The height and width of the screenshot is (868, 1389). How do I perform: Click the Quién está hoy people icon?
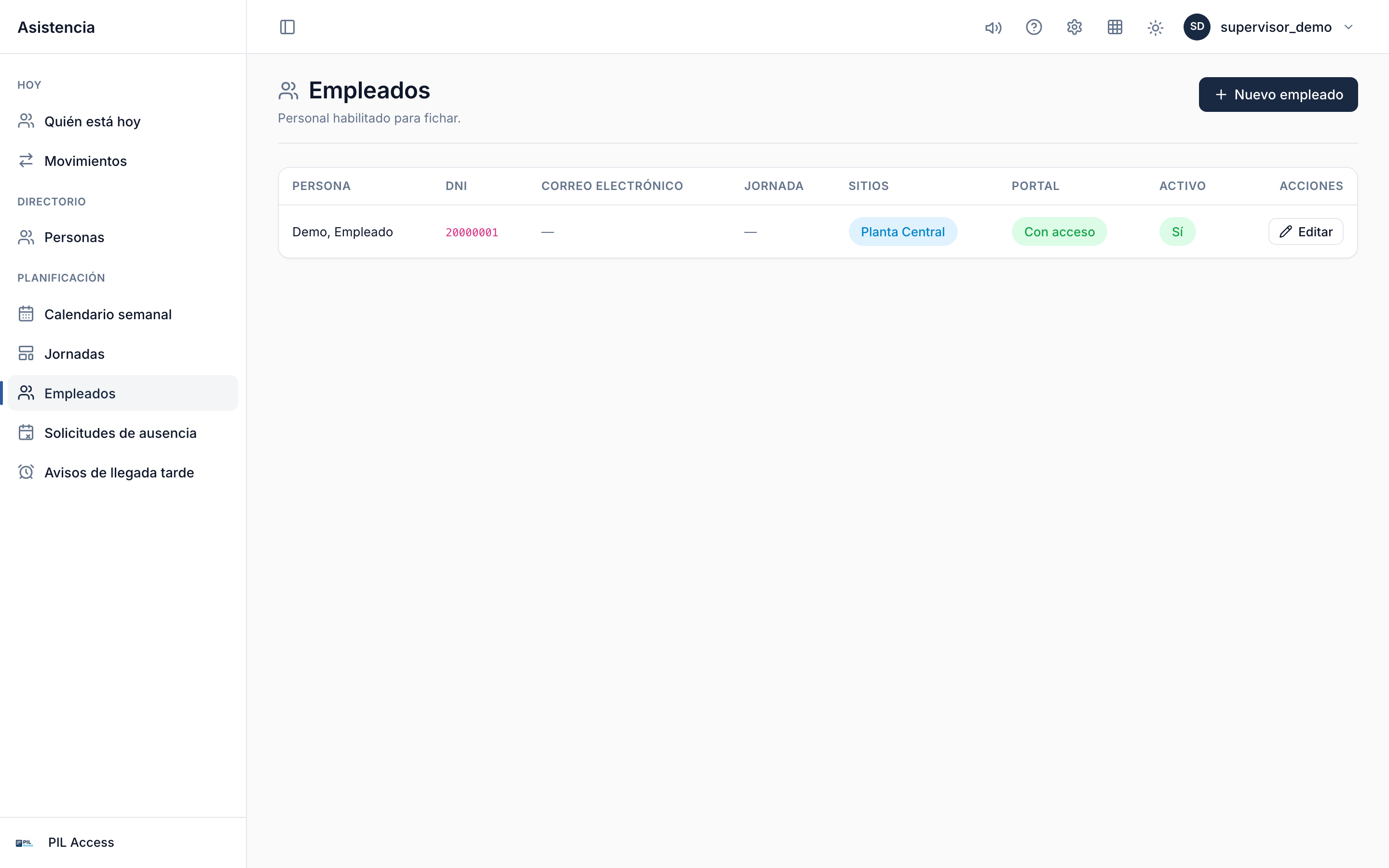(26, 121)
